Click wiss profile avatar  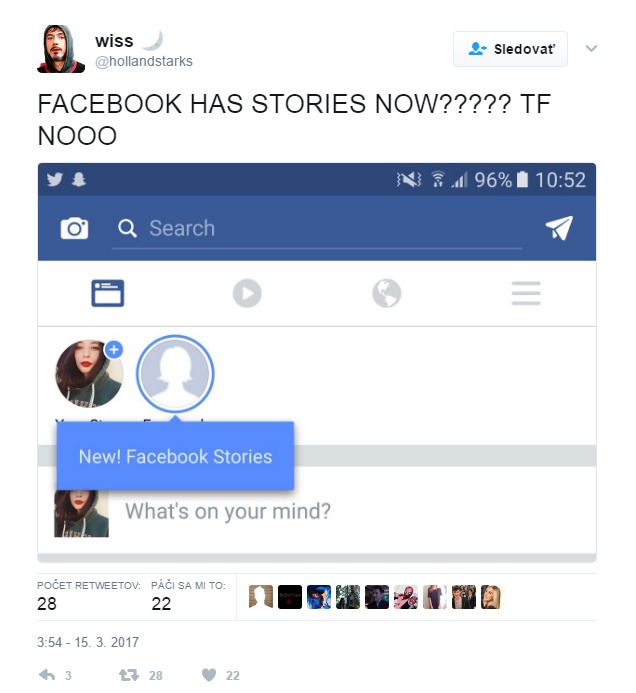click(x=61, y=49)
